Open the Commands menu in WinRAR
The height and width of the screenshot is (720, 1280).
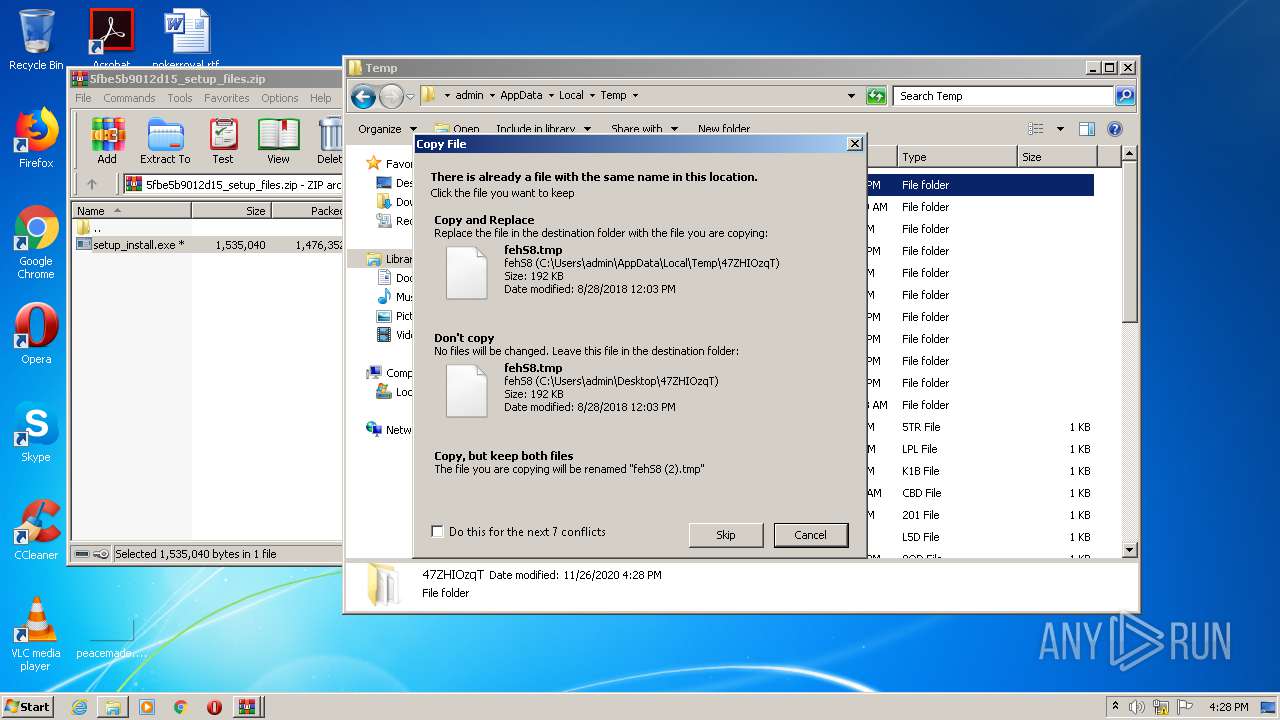pos(129,98)
